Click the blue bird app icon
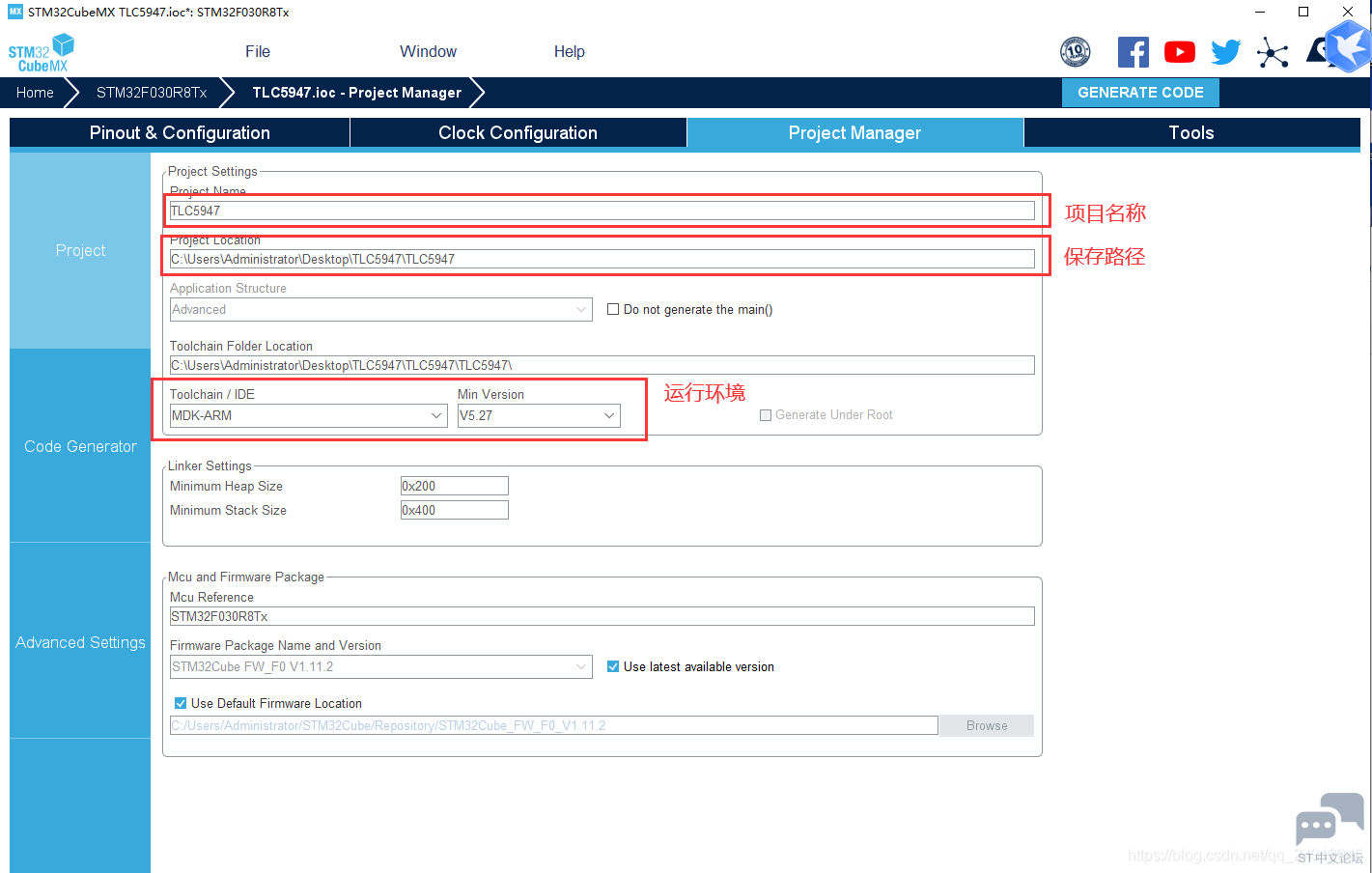 tap(1349, 46)
